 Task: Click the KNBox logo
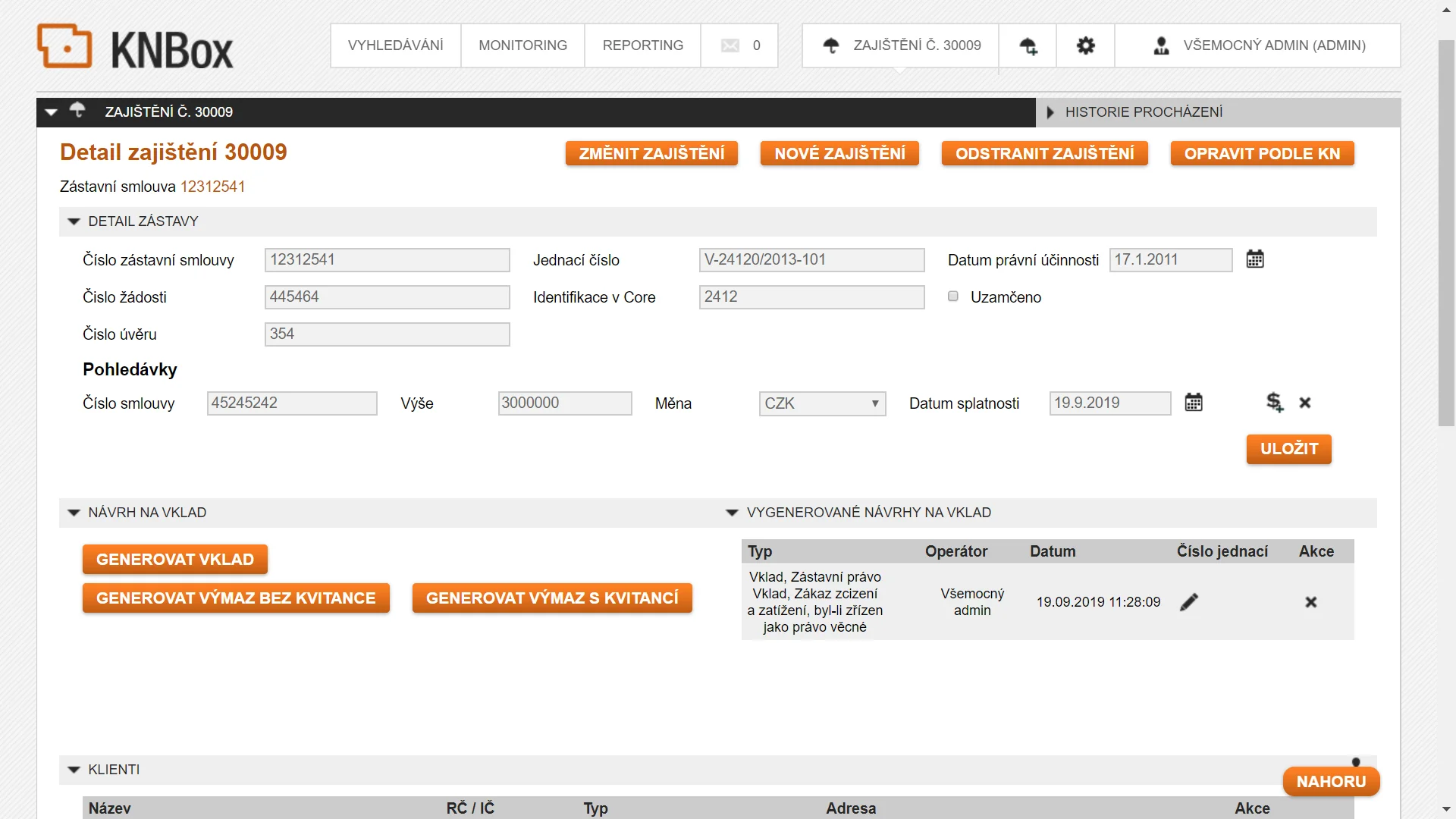tap(135, 47)
